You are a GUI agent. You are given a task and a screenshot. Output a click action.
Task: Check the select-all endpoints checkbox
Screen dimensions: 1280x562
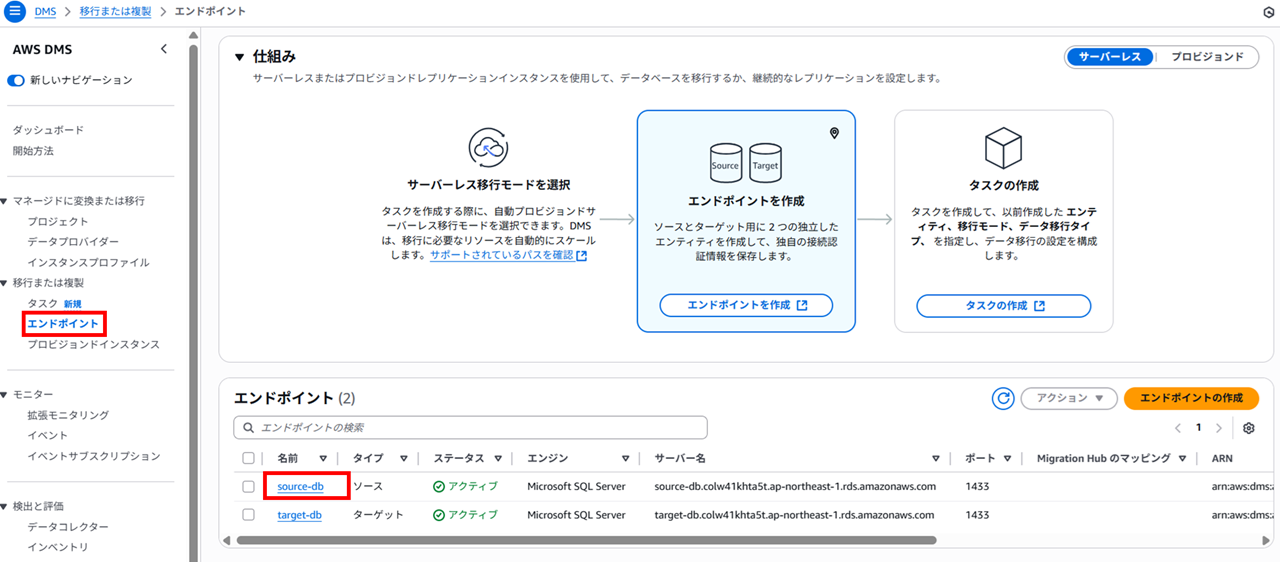248,458
